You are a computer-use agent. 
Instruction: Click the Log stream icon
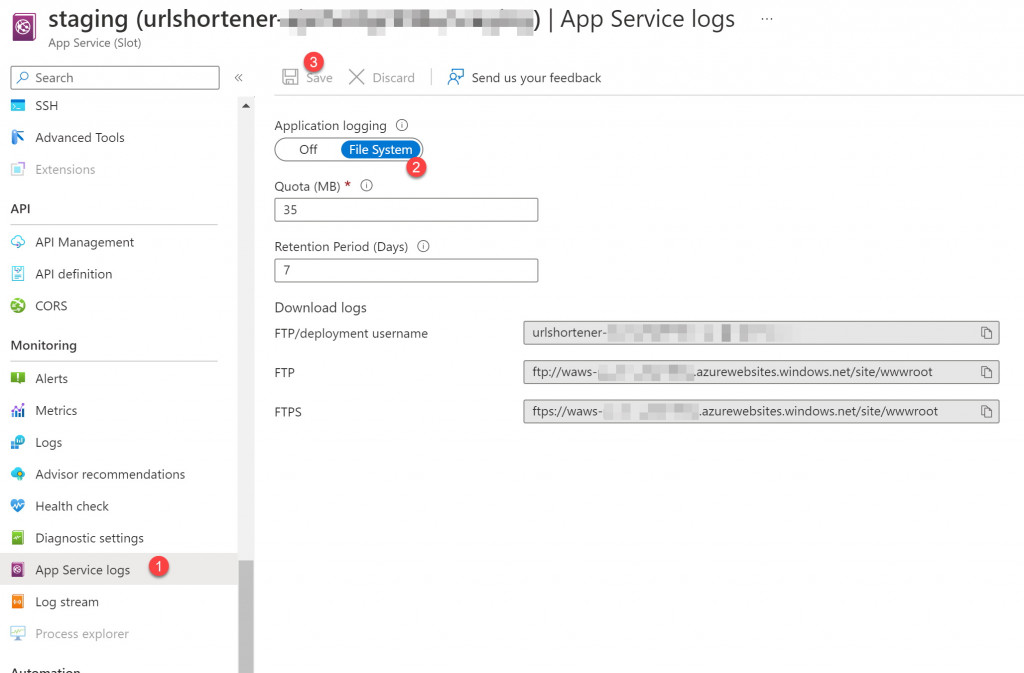pyautogui.click(x=18, y=601)
